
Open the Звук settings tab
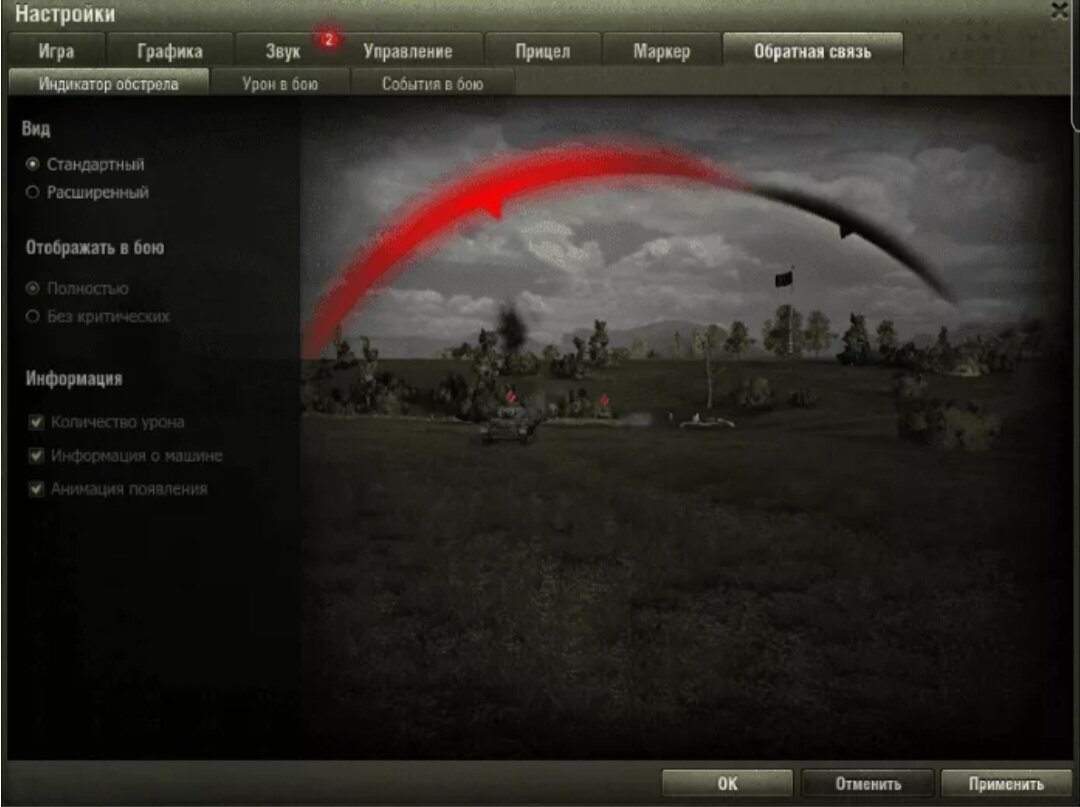283,51
